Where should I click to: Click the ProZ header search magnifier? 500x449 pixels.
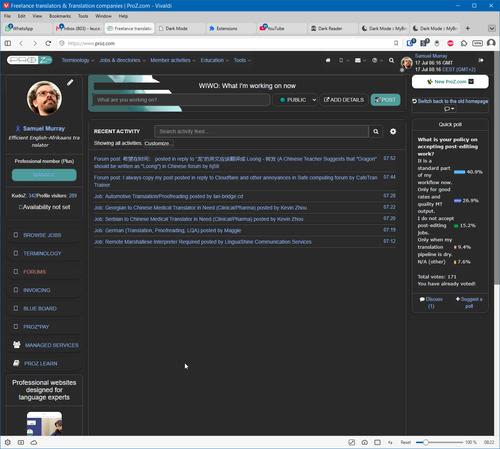391,60
